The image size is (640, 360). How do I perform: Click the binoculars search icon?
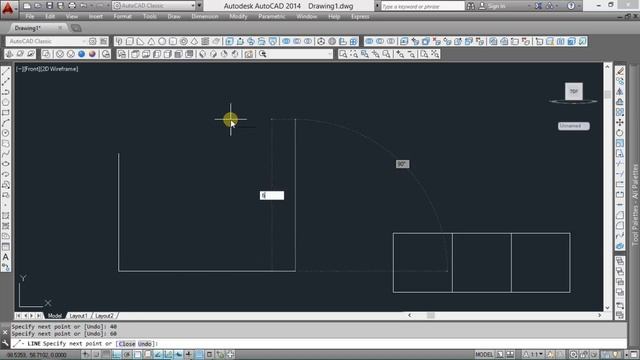coord(471,6)
